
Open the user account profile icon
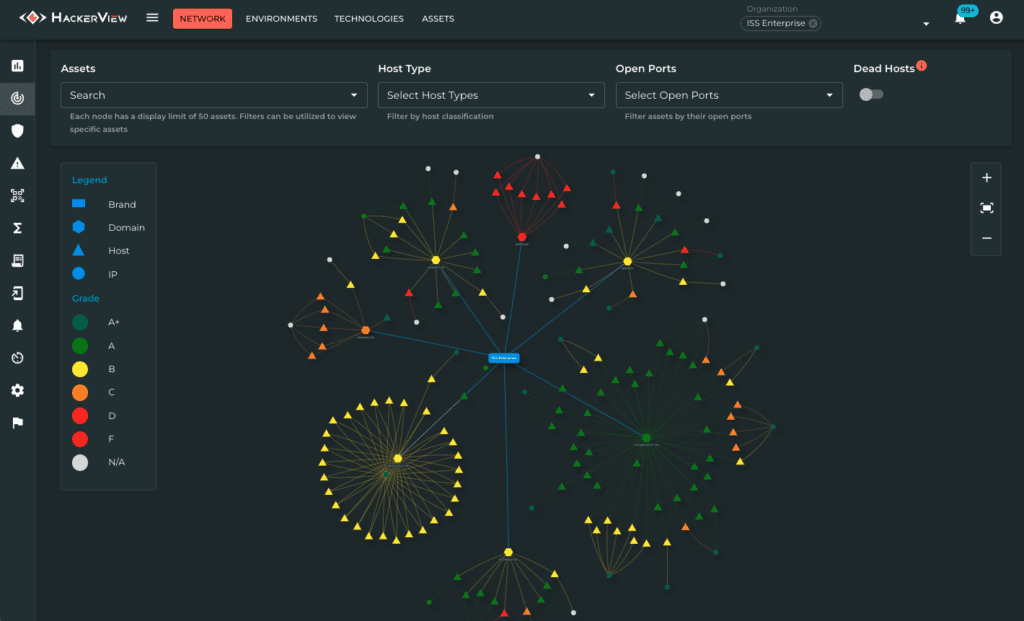tap(996, 18)
